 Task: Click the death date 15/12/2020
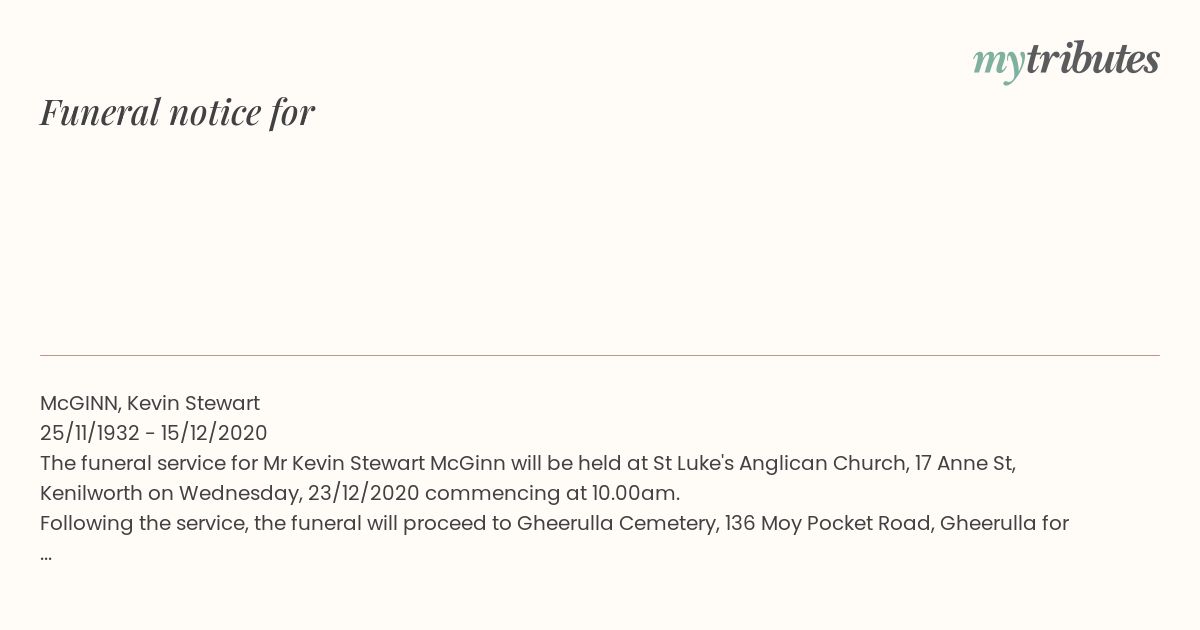point(214,433)
